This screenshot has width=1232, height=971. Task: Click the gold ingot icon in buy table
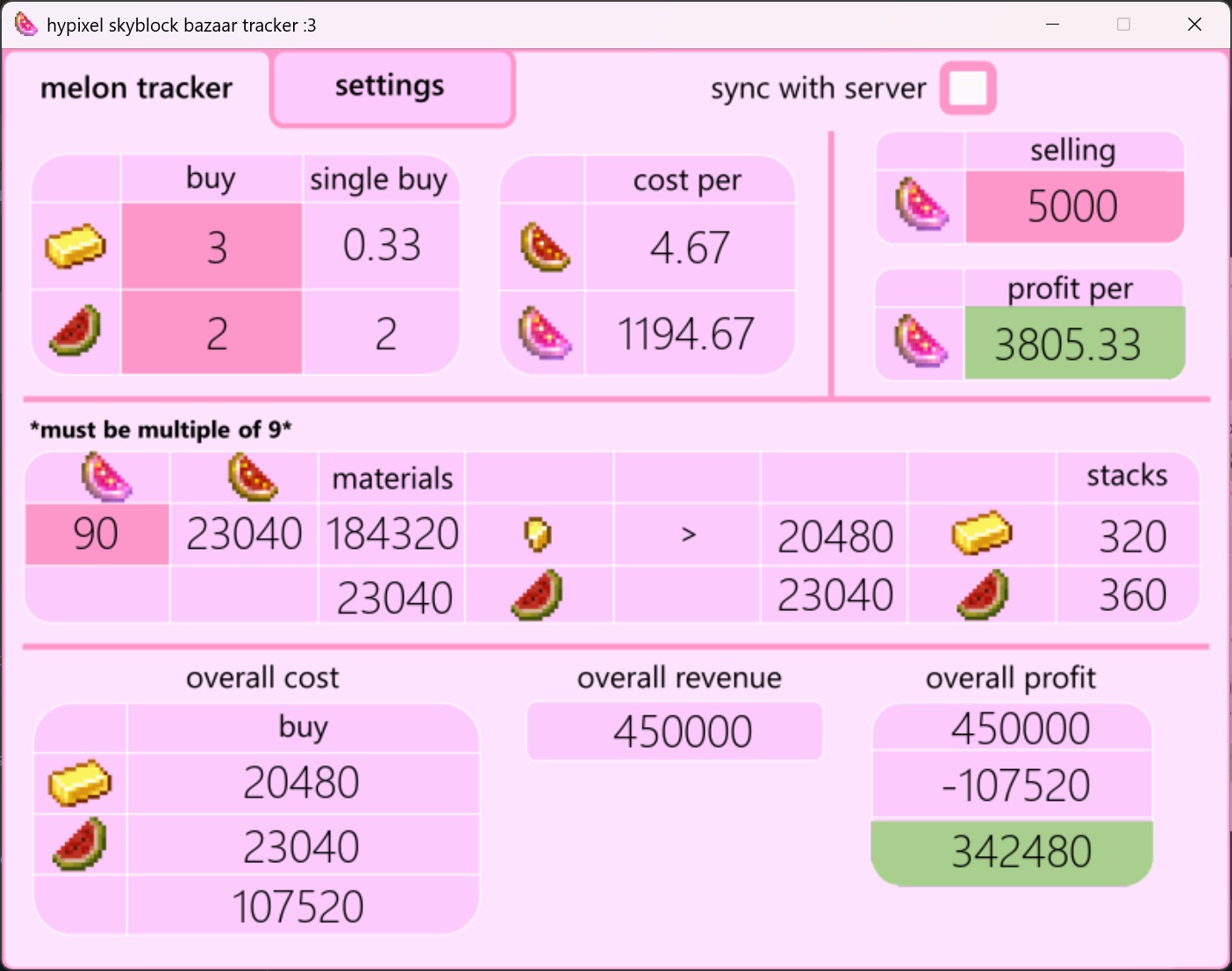coord(75,247)
